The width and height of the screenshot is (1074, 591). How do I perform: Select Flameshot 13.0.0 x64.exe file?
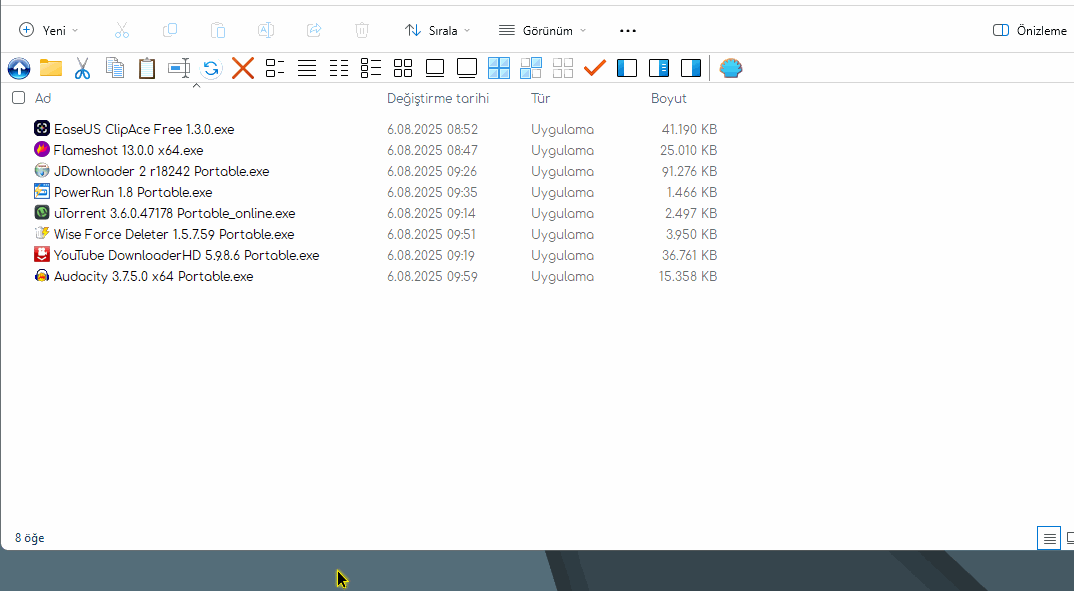pyautogui.click(x=128, y=150)
